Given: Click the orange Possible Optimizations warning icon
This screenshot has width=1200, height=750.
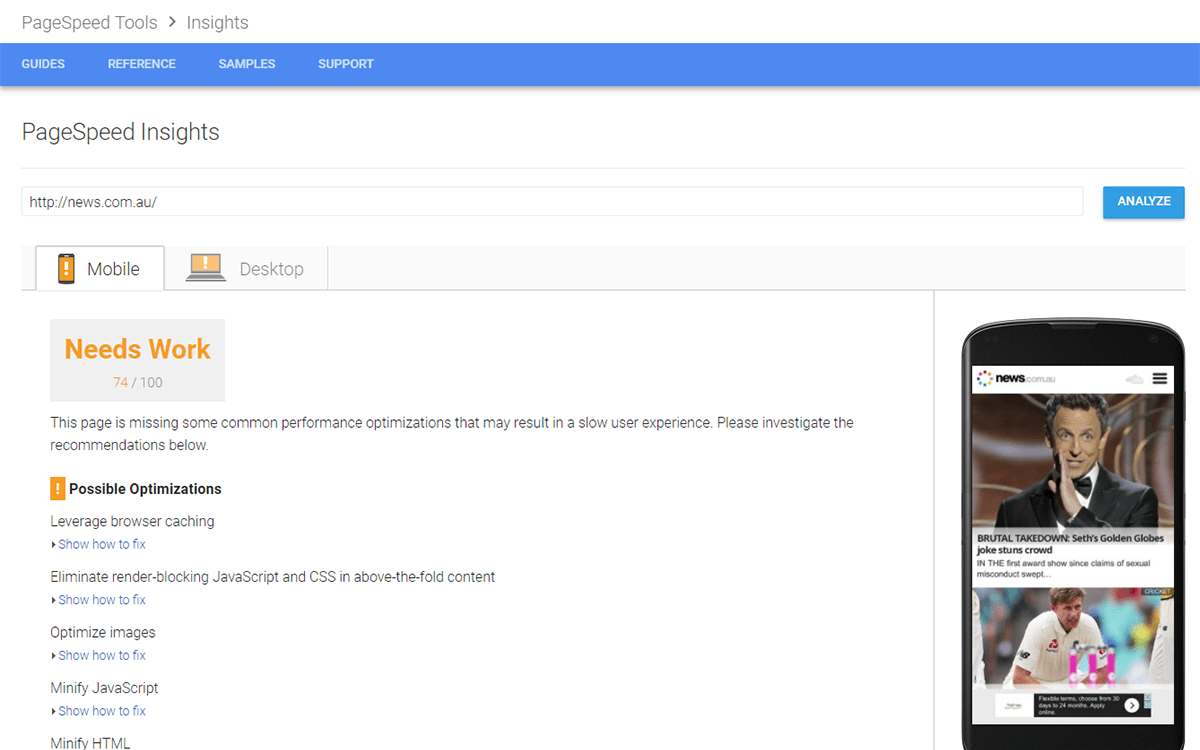Looking at the screenshot, I should 58,489.
